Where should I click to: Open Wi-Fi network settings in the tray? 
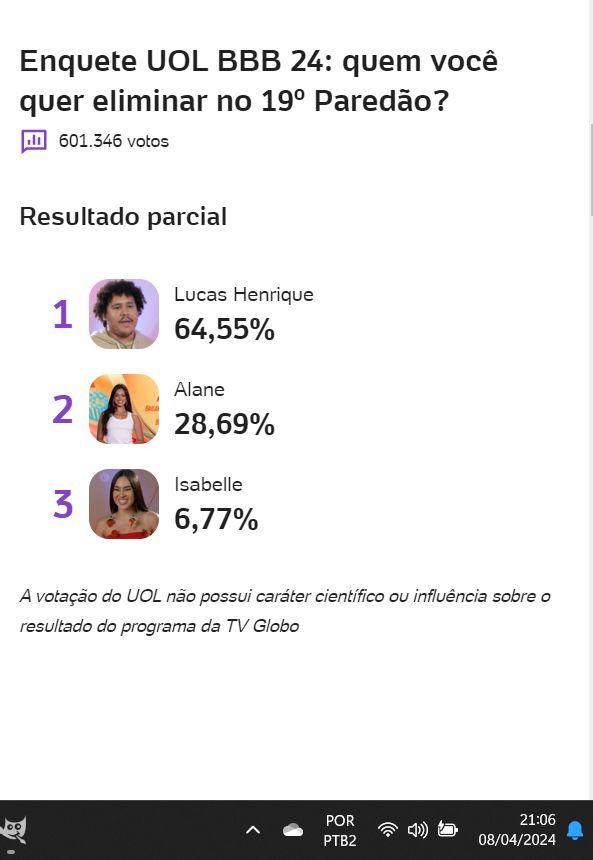pyautogui.click(x=388, y=830)
